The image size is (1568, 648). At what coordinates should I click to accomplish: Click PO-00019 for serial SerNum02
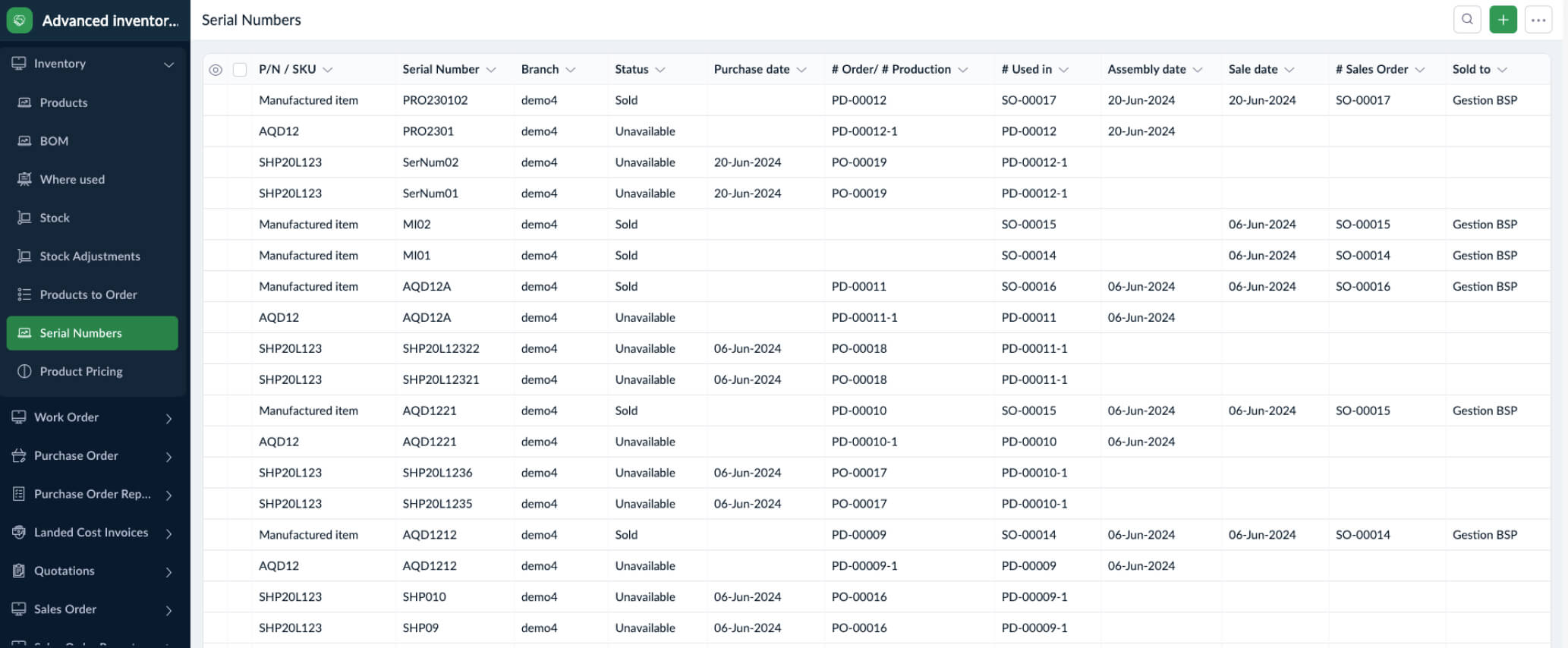[x=858, y=162]
